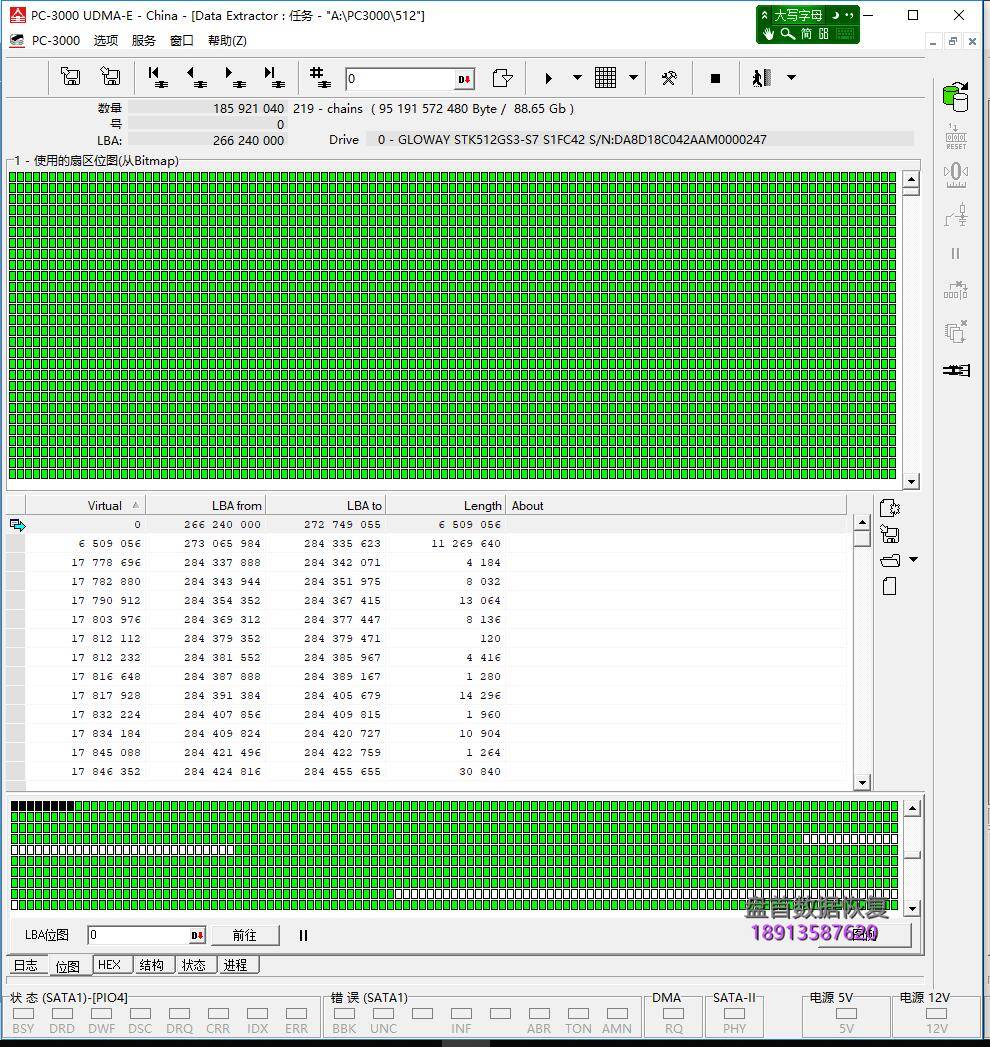Open the 服务 menu

pos(142,40)
